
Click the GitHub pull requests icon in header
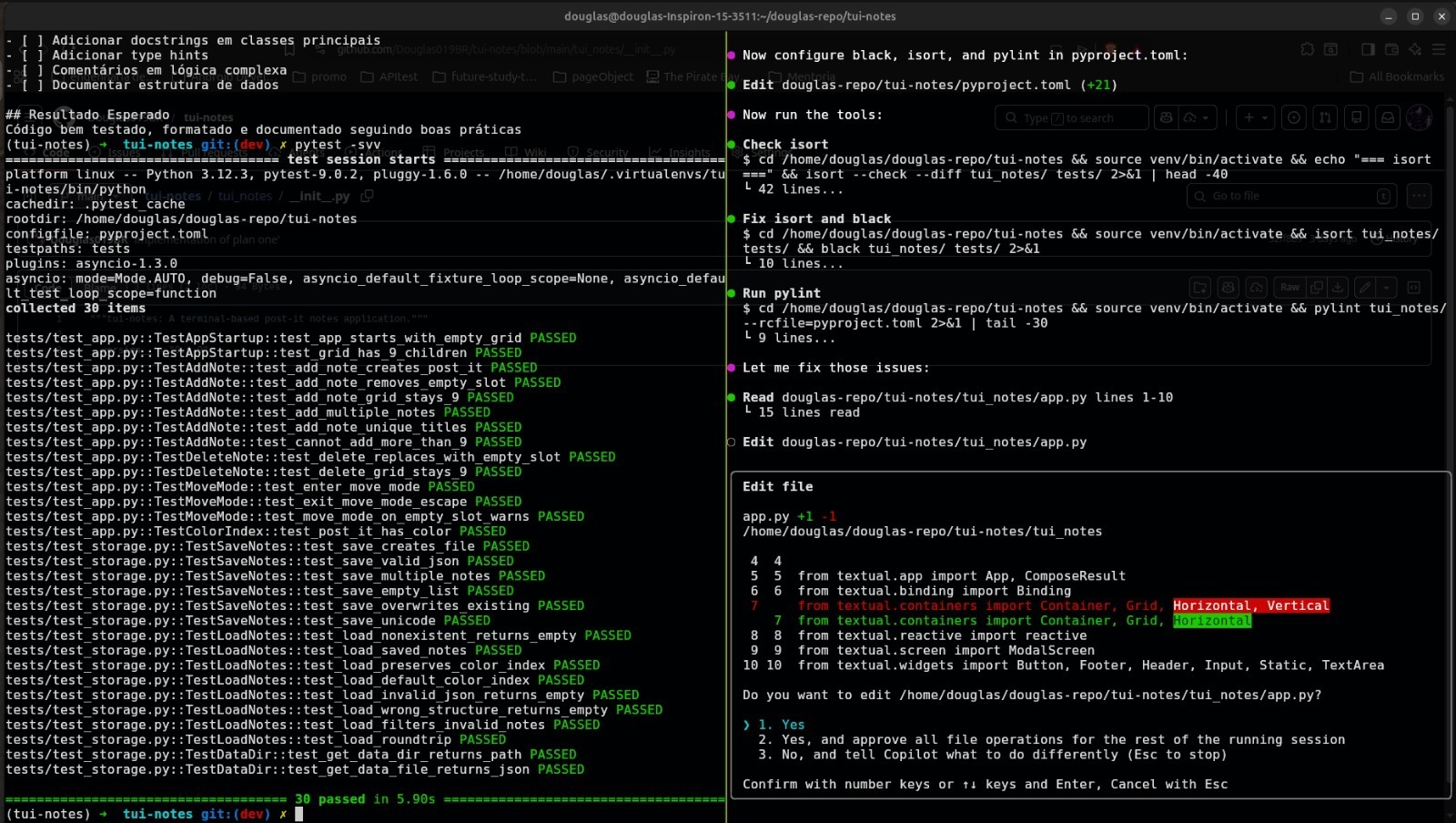coord(1325,117)
